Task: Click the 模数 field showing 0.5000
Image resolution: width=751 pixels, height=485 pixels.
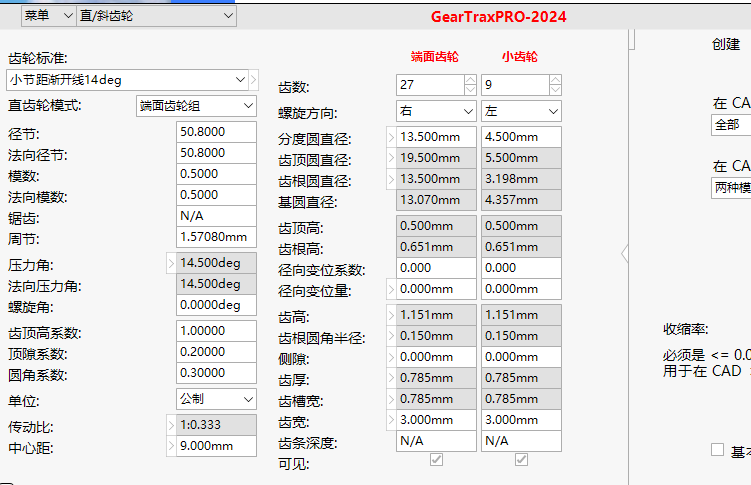Action: click(x=216, y=174)
